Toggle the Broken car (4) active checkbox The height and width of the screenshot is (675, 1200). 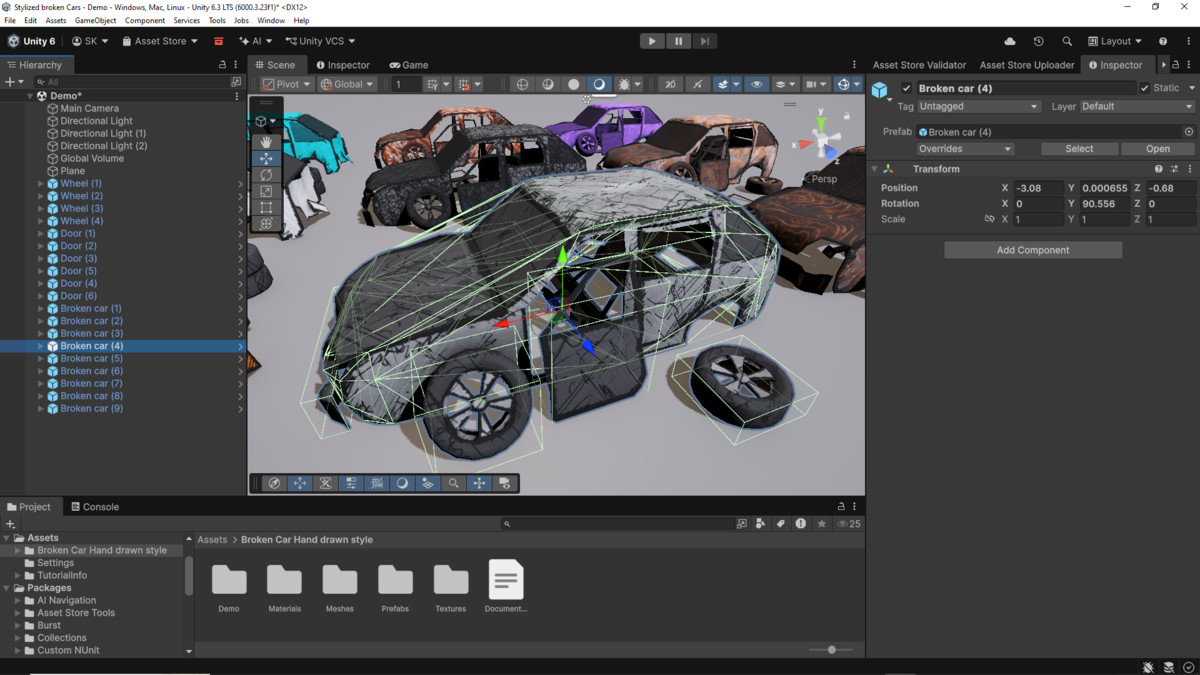pyautogui.click(x=906, y=88)
